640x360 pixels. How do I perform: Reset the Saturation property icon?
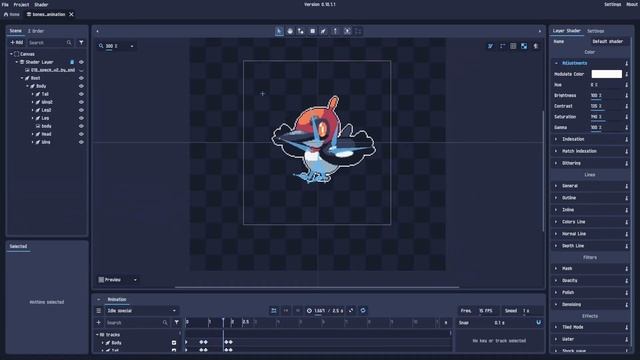point(627,117)
